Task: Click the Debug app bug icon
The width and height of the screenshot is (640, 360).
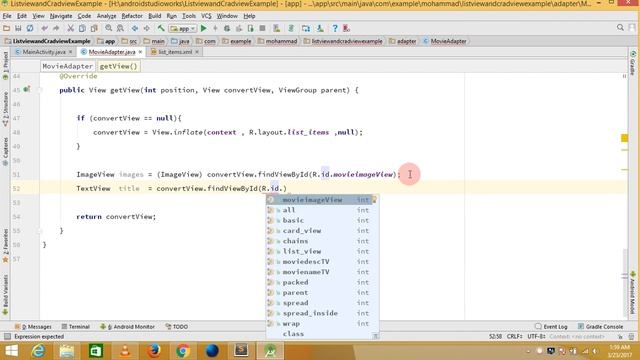Action: coord(227,28)
